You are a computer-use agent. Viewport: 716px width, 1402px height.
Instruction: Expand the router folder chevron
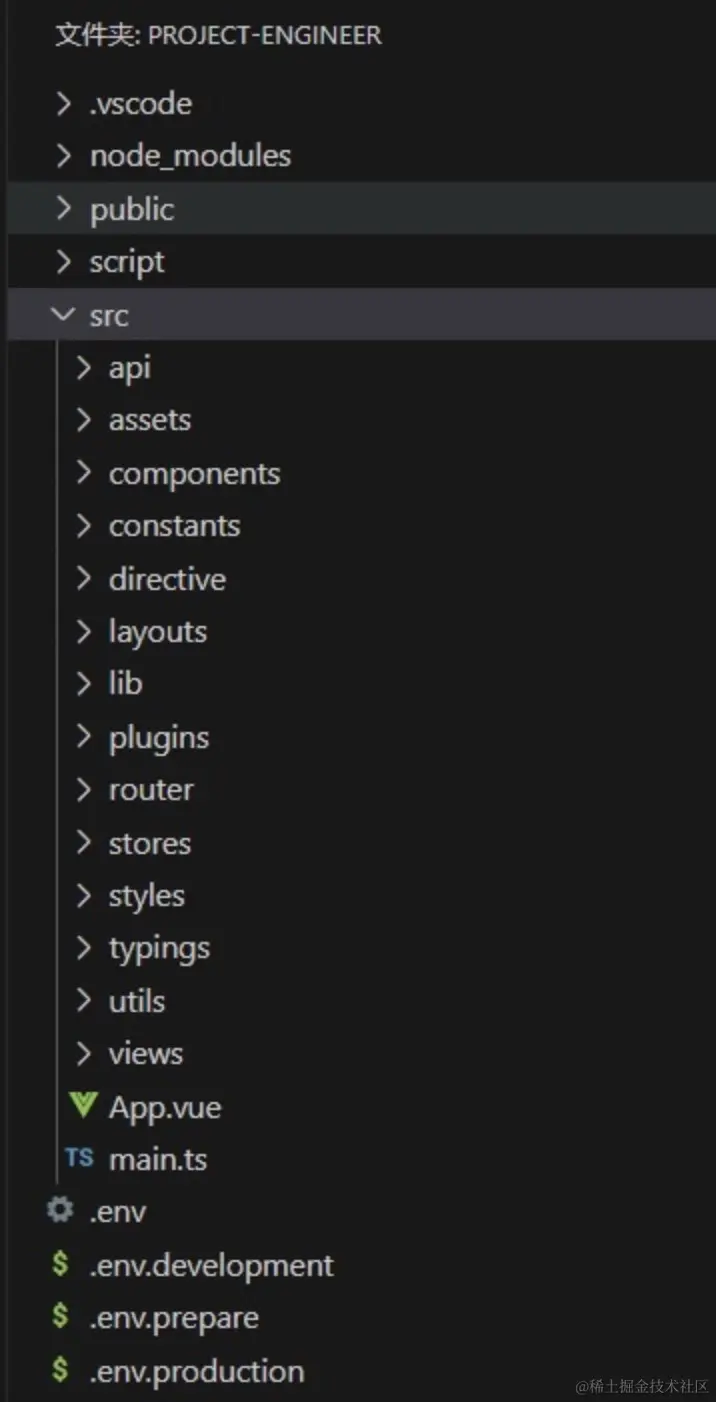(84, 790)
